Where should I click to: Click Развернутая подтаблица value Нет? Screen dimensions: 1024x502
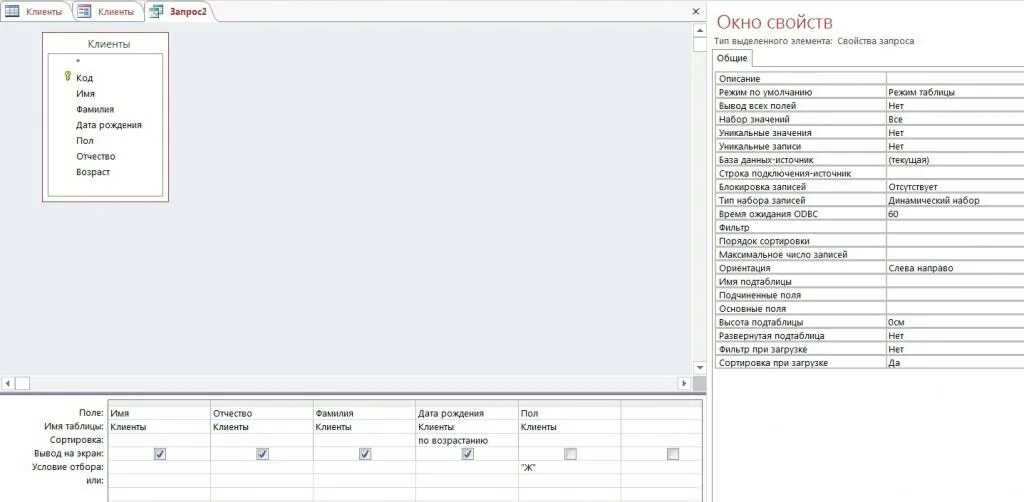pyautogui.click(x=955, y=336)
